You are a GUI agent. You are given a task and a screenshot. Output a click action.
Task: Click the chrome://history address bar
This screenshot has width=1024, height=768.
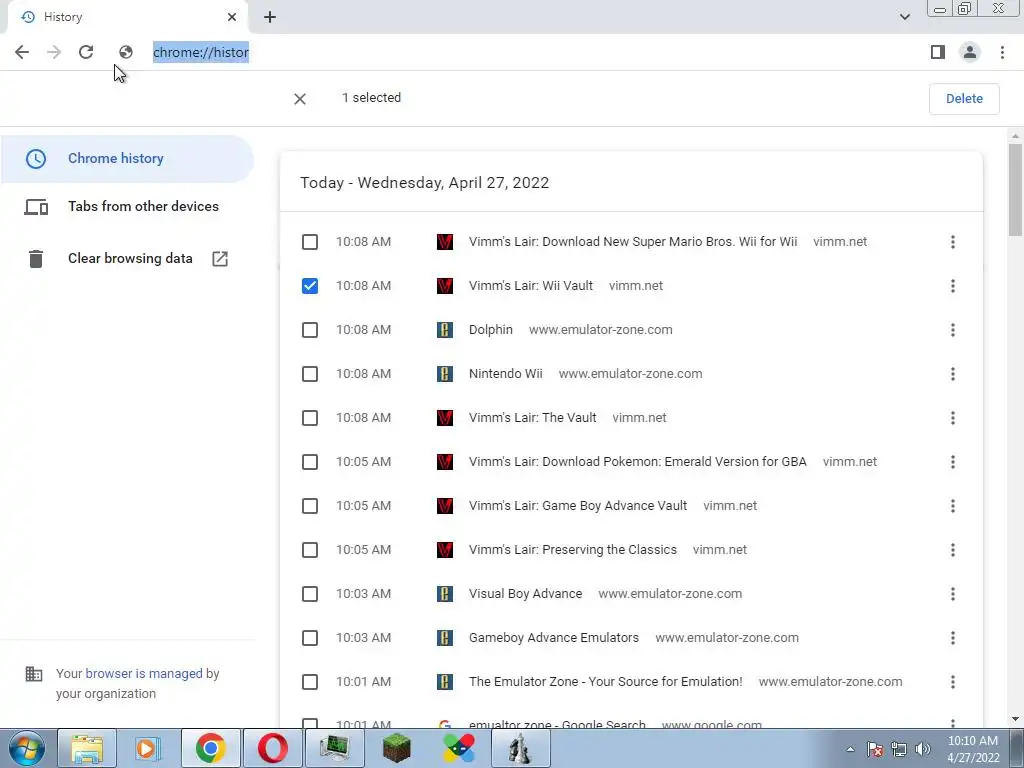click(x=201, y=52)
